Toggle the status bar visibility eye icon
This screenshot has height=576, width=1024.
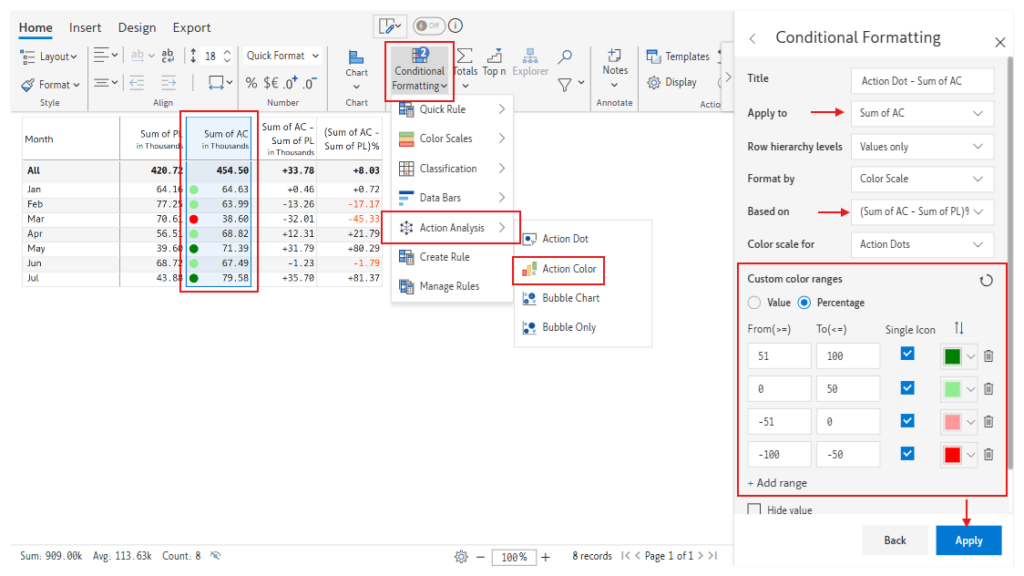pyautogui.click(x=215, y=556)
